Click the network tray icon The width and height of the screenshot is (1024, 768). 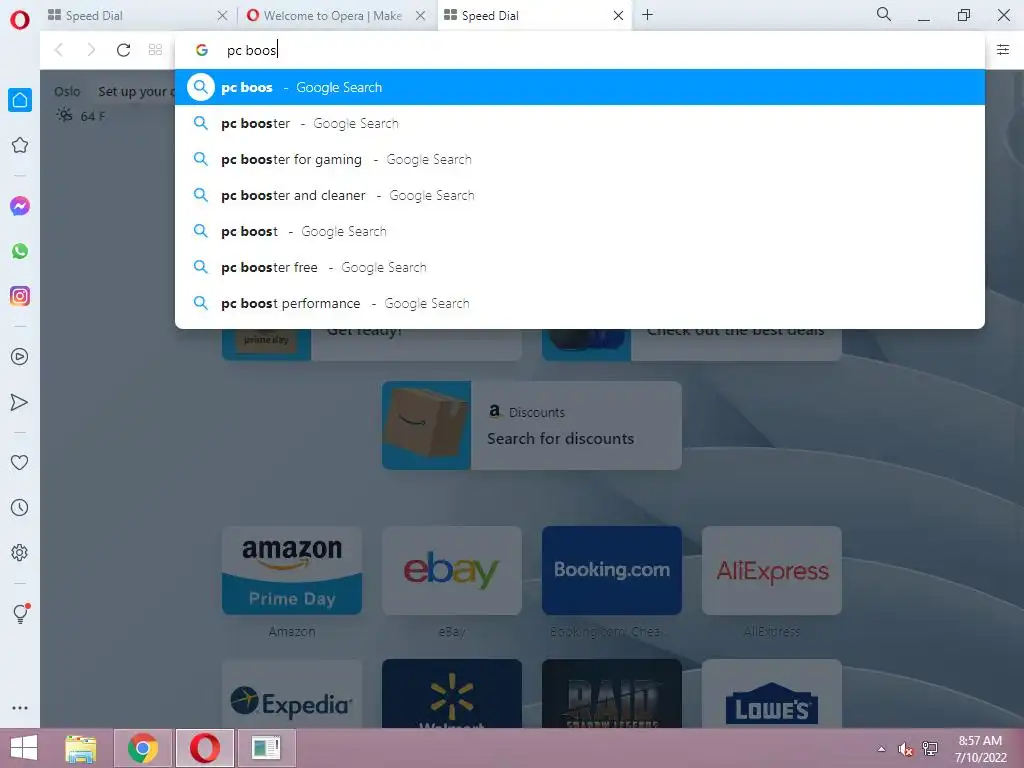(x=930, y=749)
